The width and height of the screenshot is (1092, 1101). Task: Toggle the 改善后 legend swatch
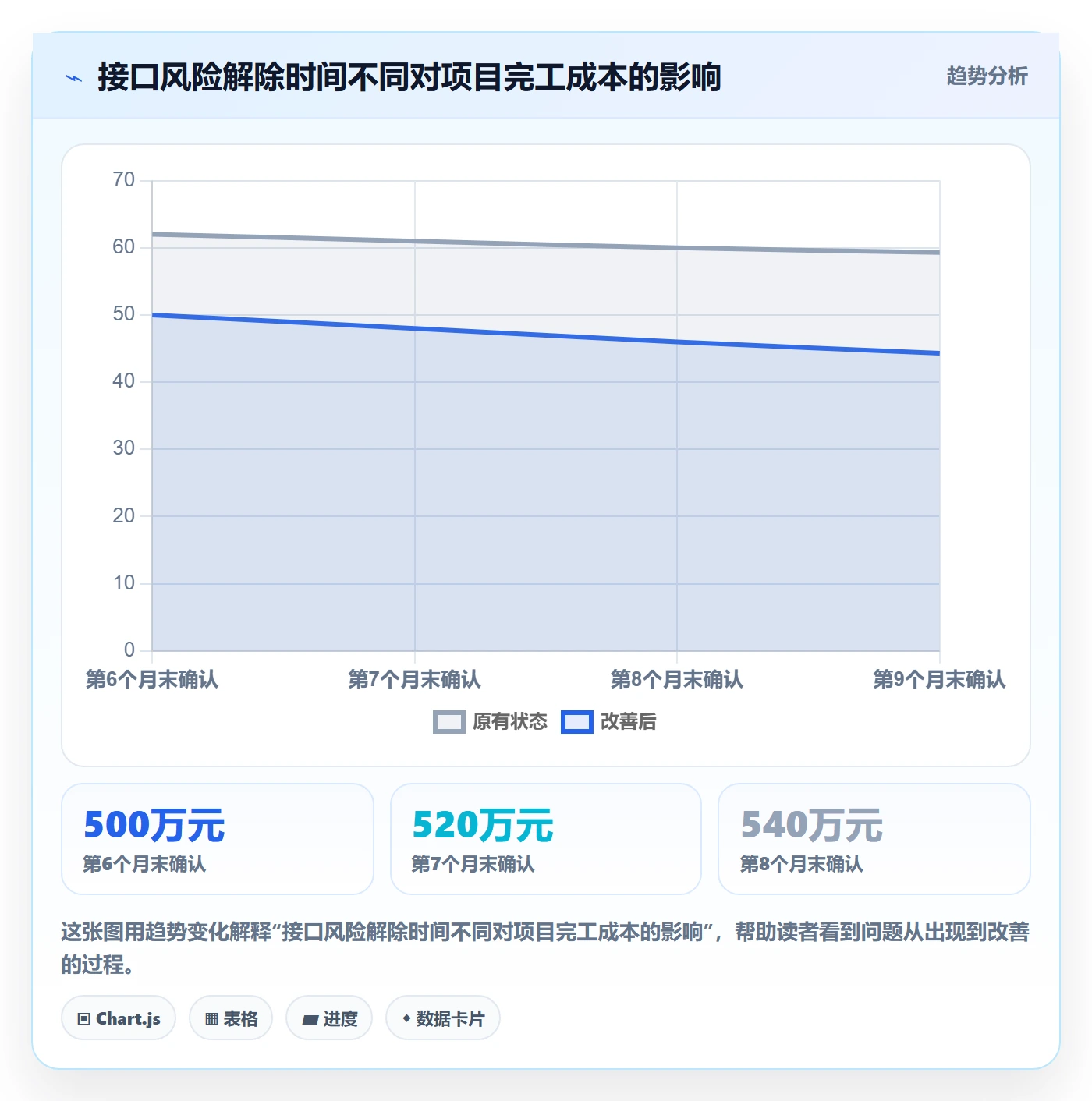[x=577, y=722]
